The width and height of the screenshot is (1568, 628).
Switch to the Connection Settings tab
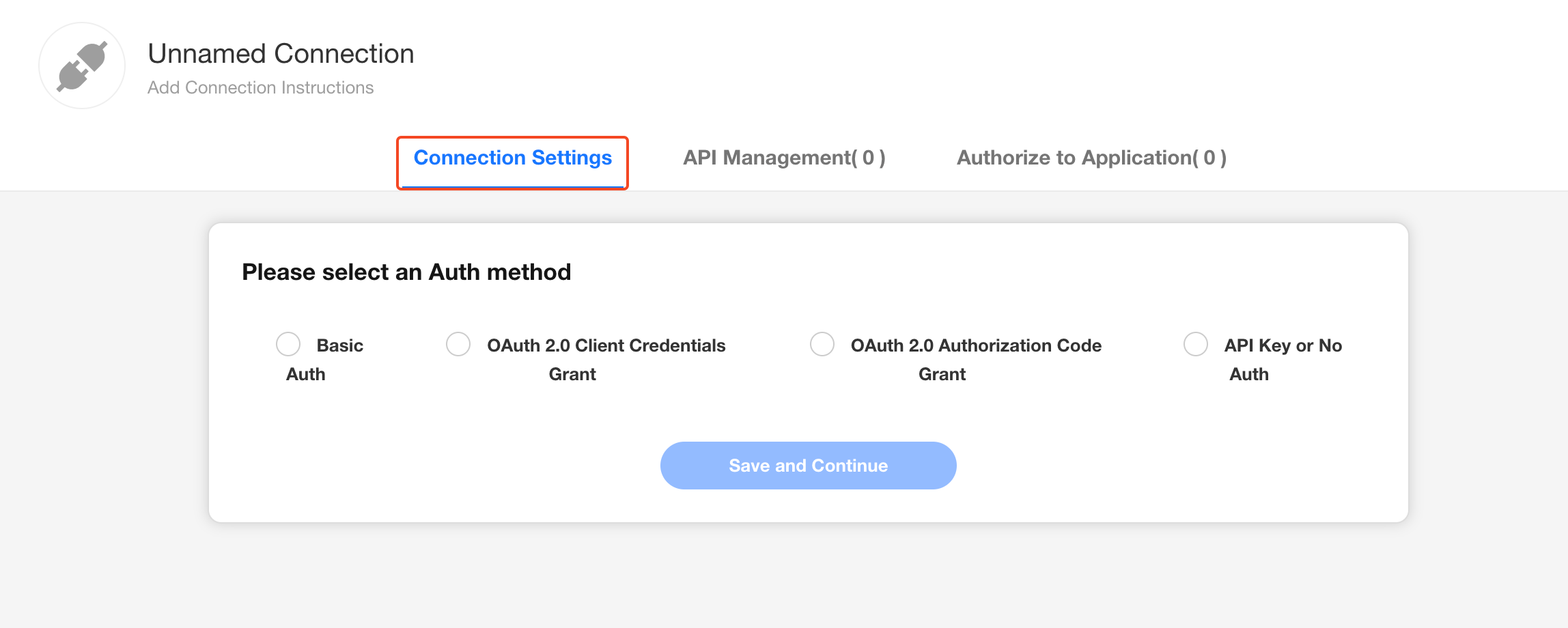512,158
